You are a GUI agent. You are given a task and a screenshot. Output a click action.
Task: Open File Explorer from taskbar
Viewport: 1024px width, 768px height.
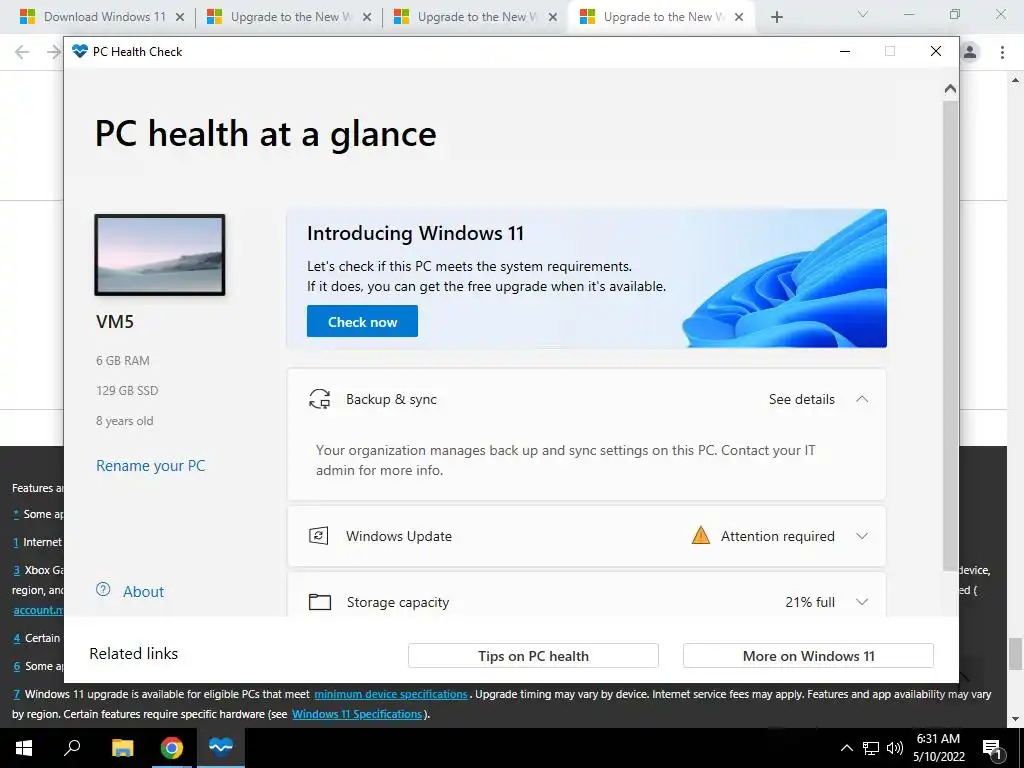(122, 748)
